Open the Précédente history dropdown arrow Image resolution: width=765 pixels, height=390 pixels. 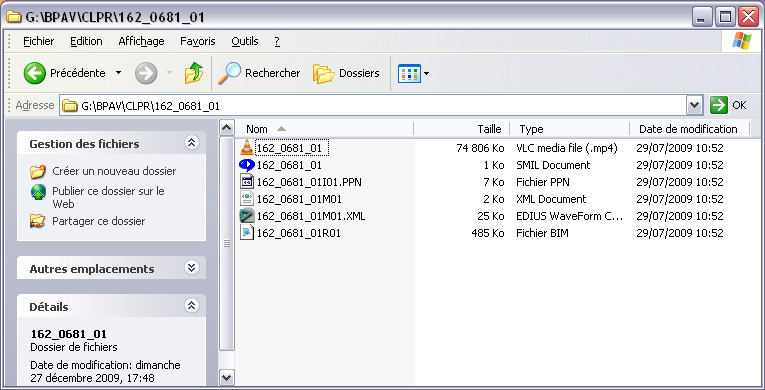(119, 73)
